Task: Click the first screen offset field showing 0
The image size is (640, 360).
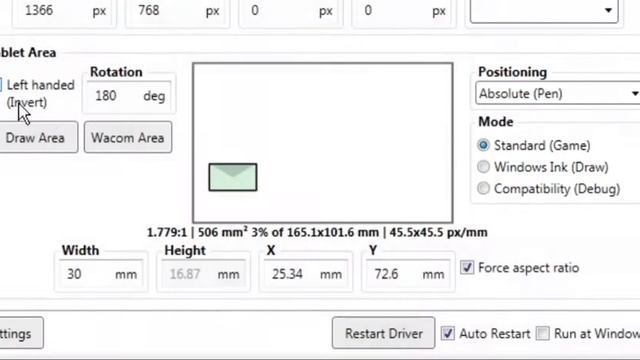Action: point(291,11)
